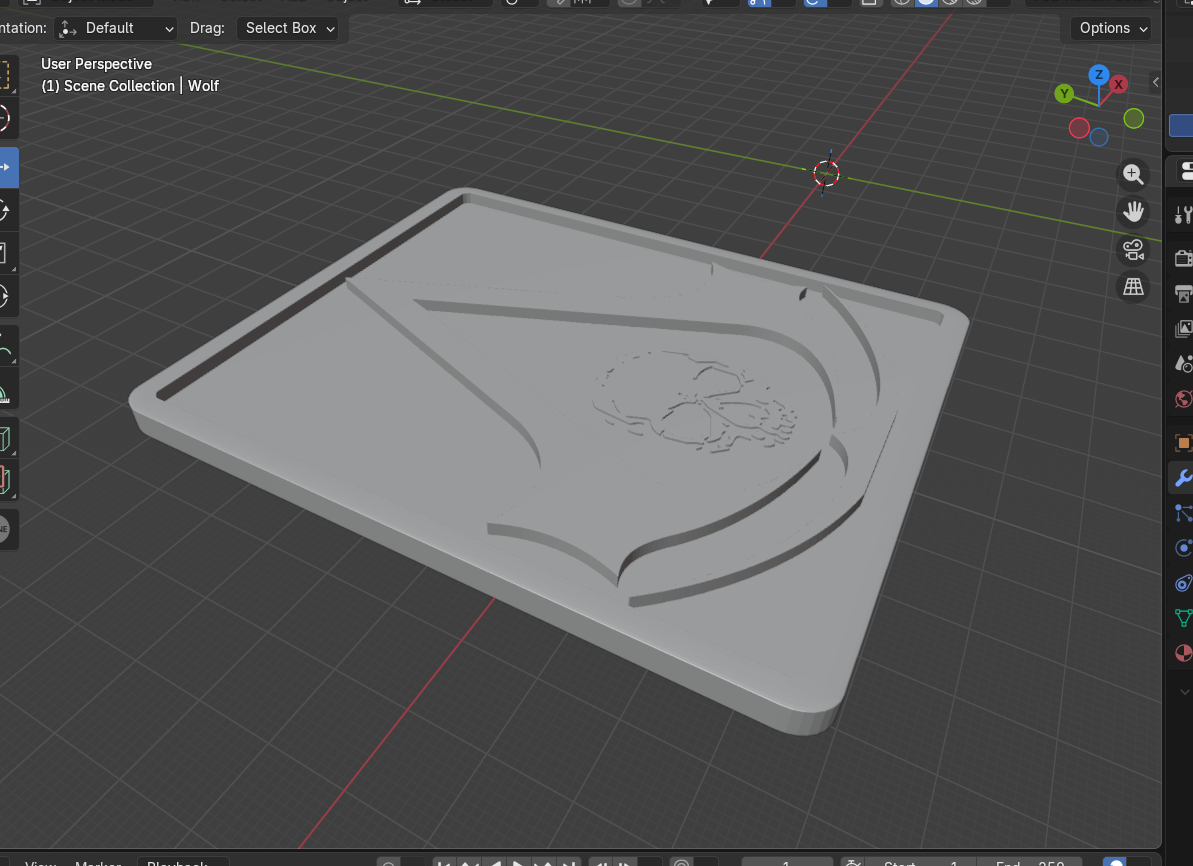1193x866 pixels.
Task: Open the Transform Orientation Default dropdown
Action: [x=116, y=28]
